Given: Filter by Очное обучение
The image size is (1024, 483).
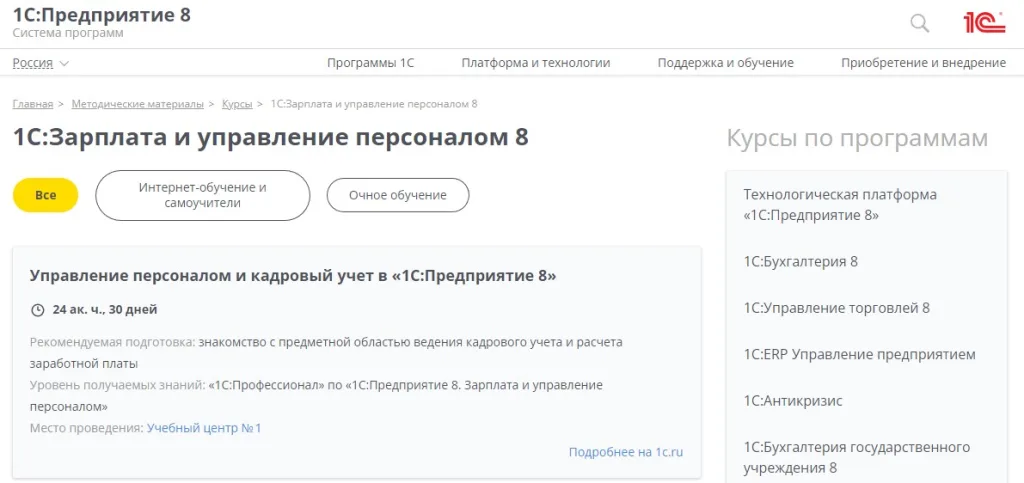Looking at the screenshot, I should click(x=398, y=195).
